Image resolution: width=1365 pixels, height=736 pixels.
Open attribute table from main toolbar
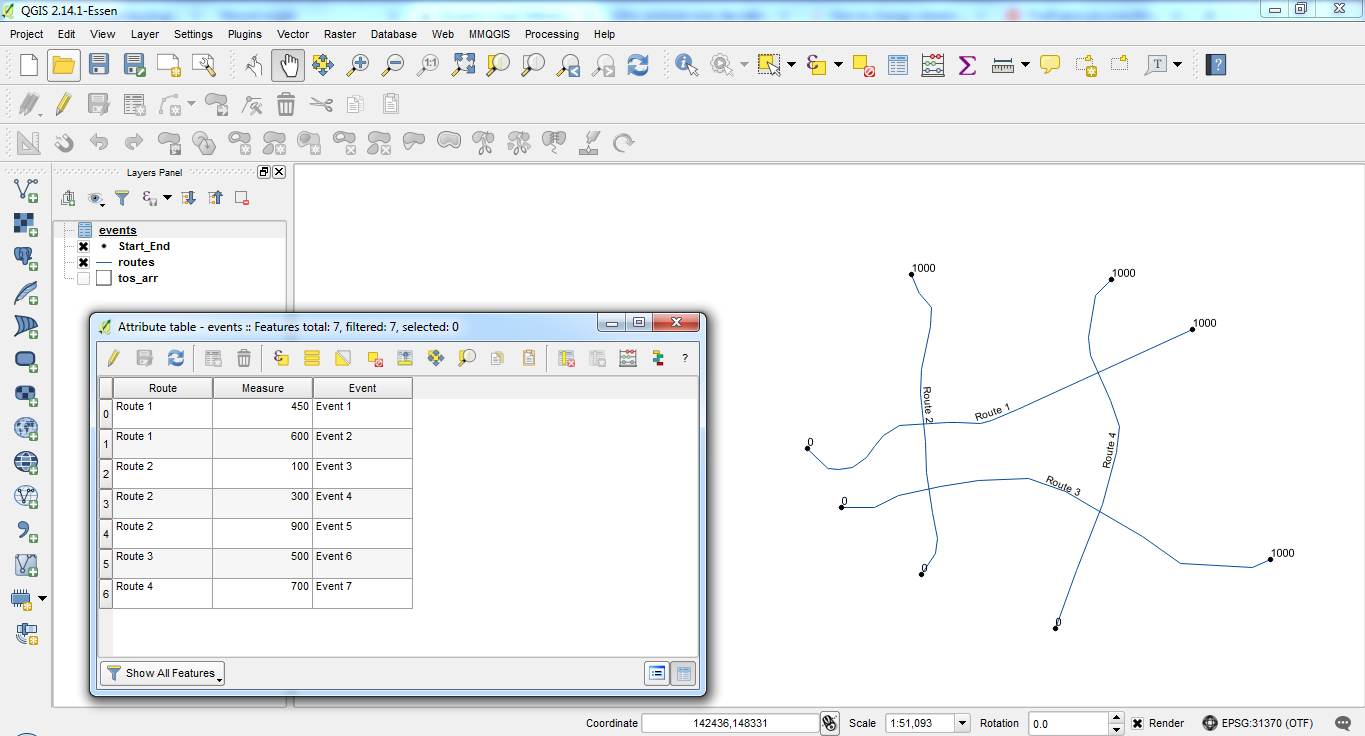click(x=898, y=65)
